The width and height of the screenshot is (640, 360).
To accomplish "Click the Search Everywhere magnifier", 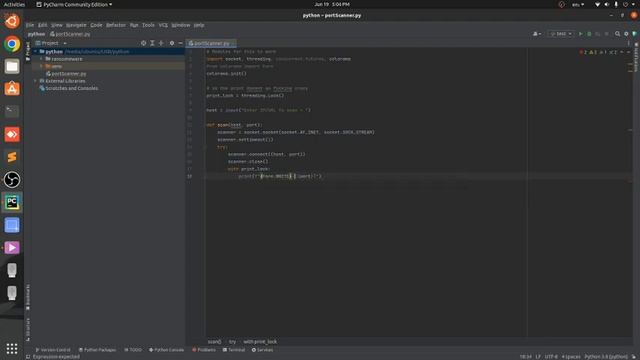I will [x=618, y=34].
